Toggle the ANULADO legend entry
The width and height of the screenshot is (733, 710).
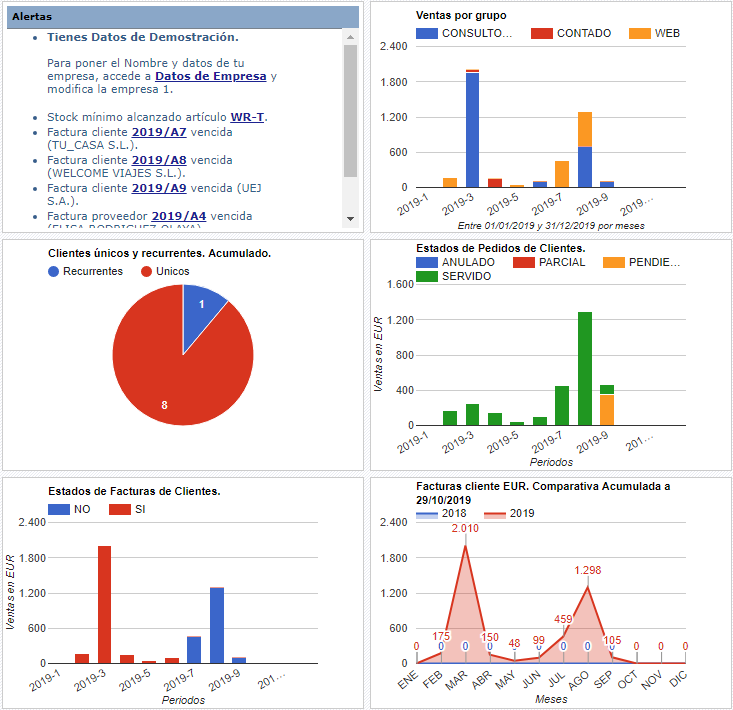454,262
